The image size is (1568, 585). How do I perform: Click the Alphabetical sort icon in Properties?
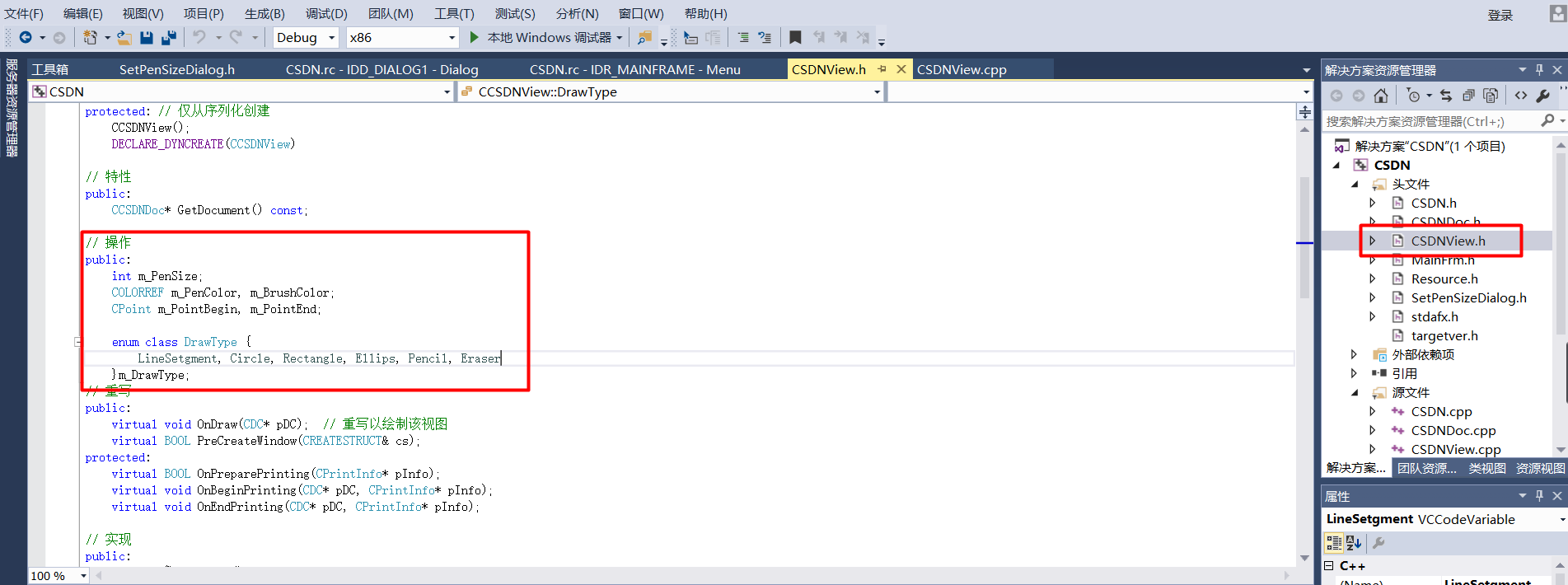(x=1353, y=543)
